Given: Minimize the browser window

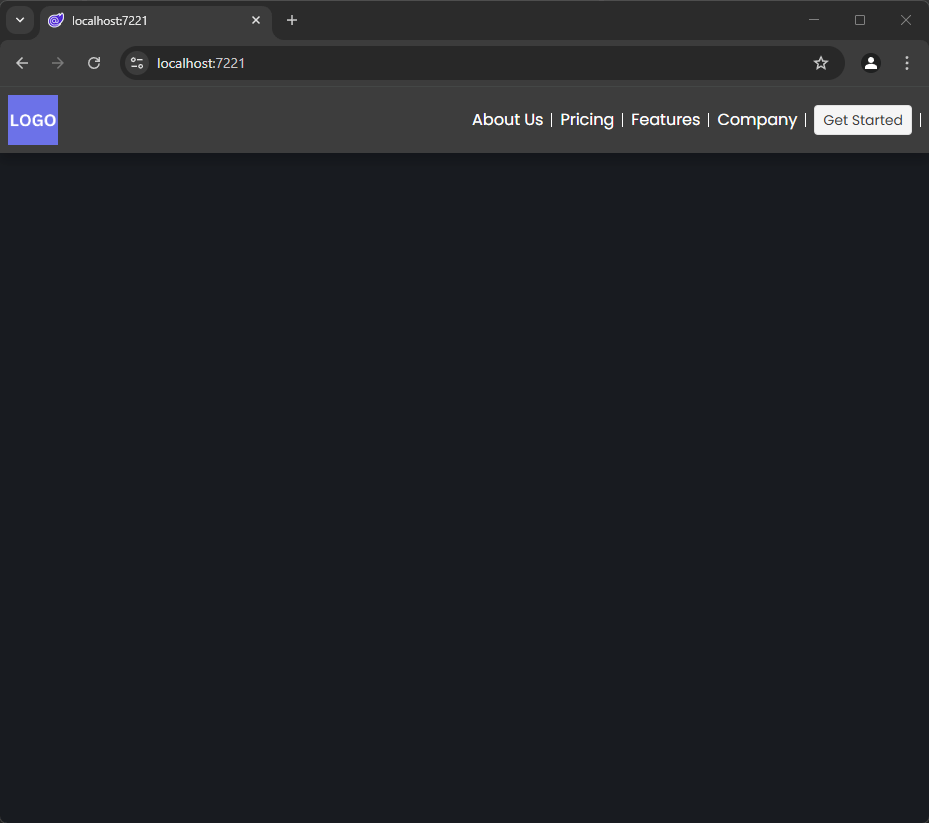Looking at the screenshot, I should click(x=813, y=20).
